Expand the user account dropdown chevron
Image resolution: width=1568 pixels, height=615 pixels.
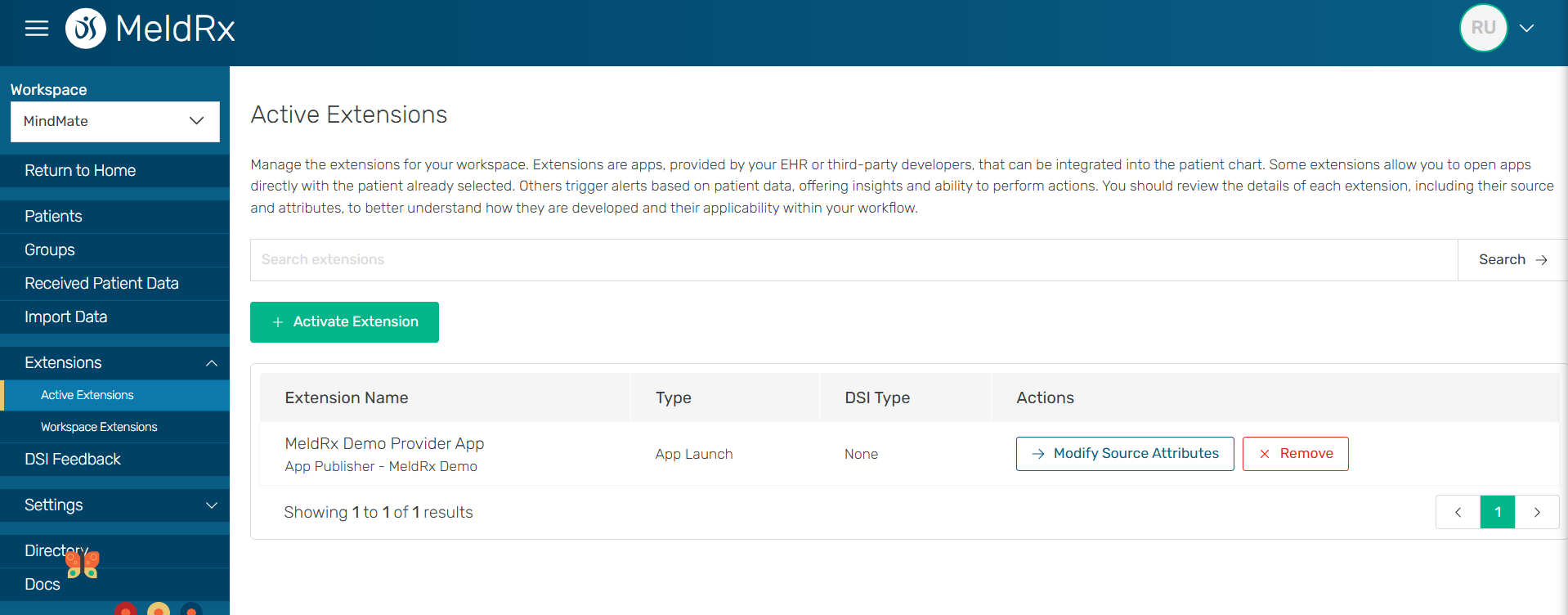[x=1526, y=28]
